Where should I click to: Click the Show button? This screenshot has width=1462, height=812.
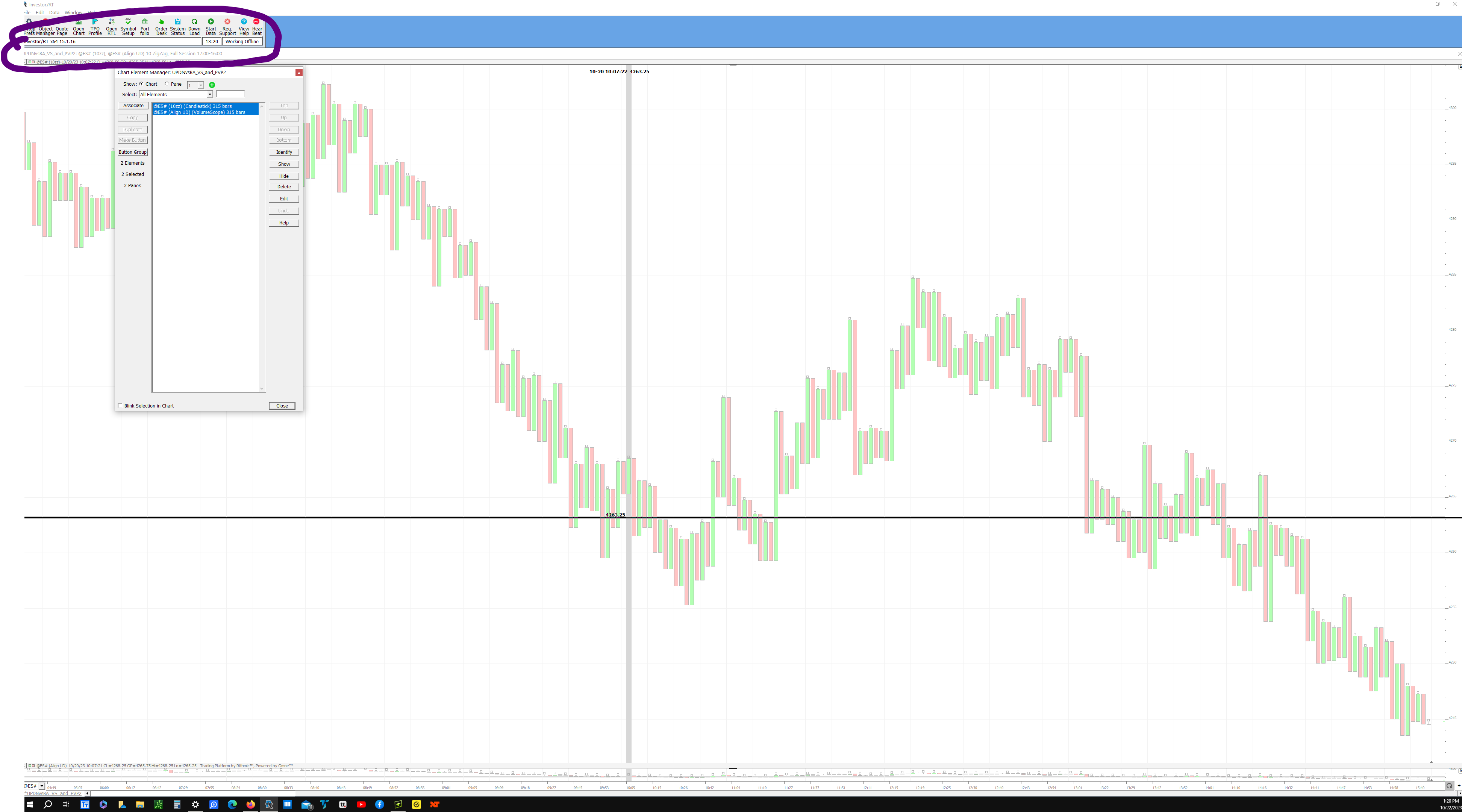[x=284, y=164]
